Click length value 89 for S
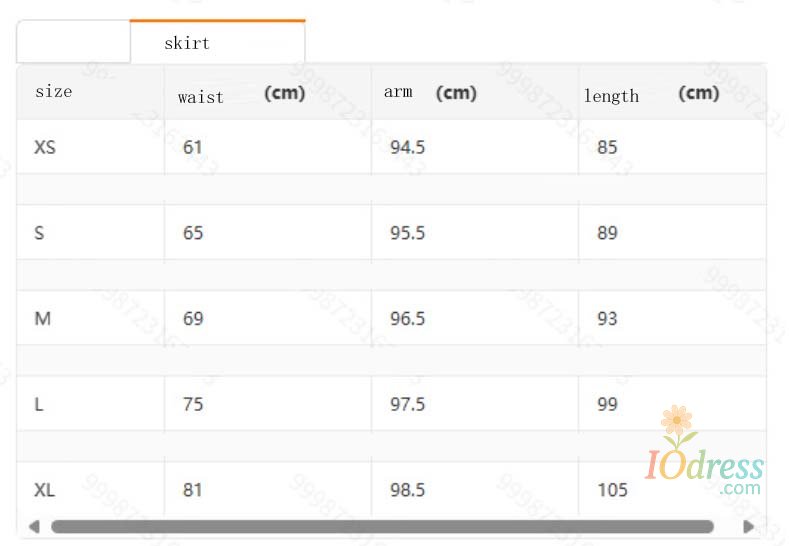This screenshot has height=546, width=789. click(607, 233)
